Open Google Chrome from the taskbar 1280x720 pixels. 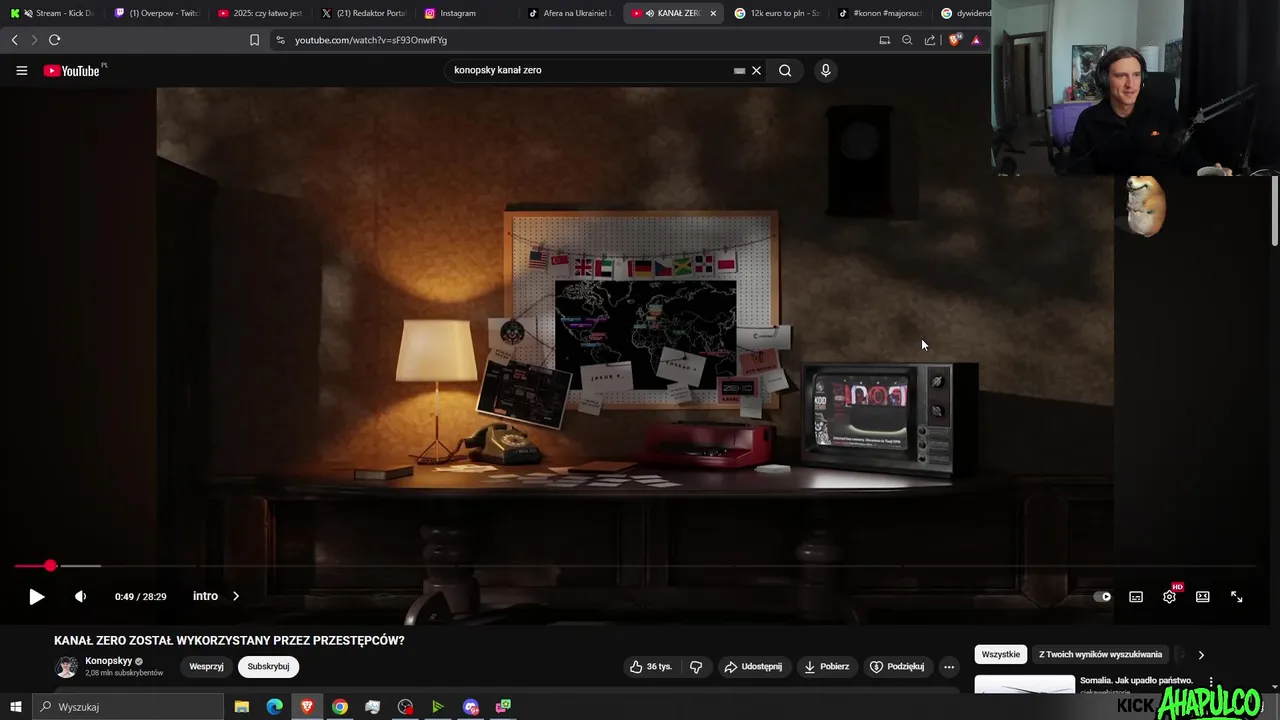click(x=340, y=707)
